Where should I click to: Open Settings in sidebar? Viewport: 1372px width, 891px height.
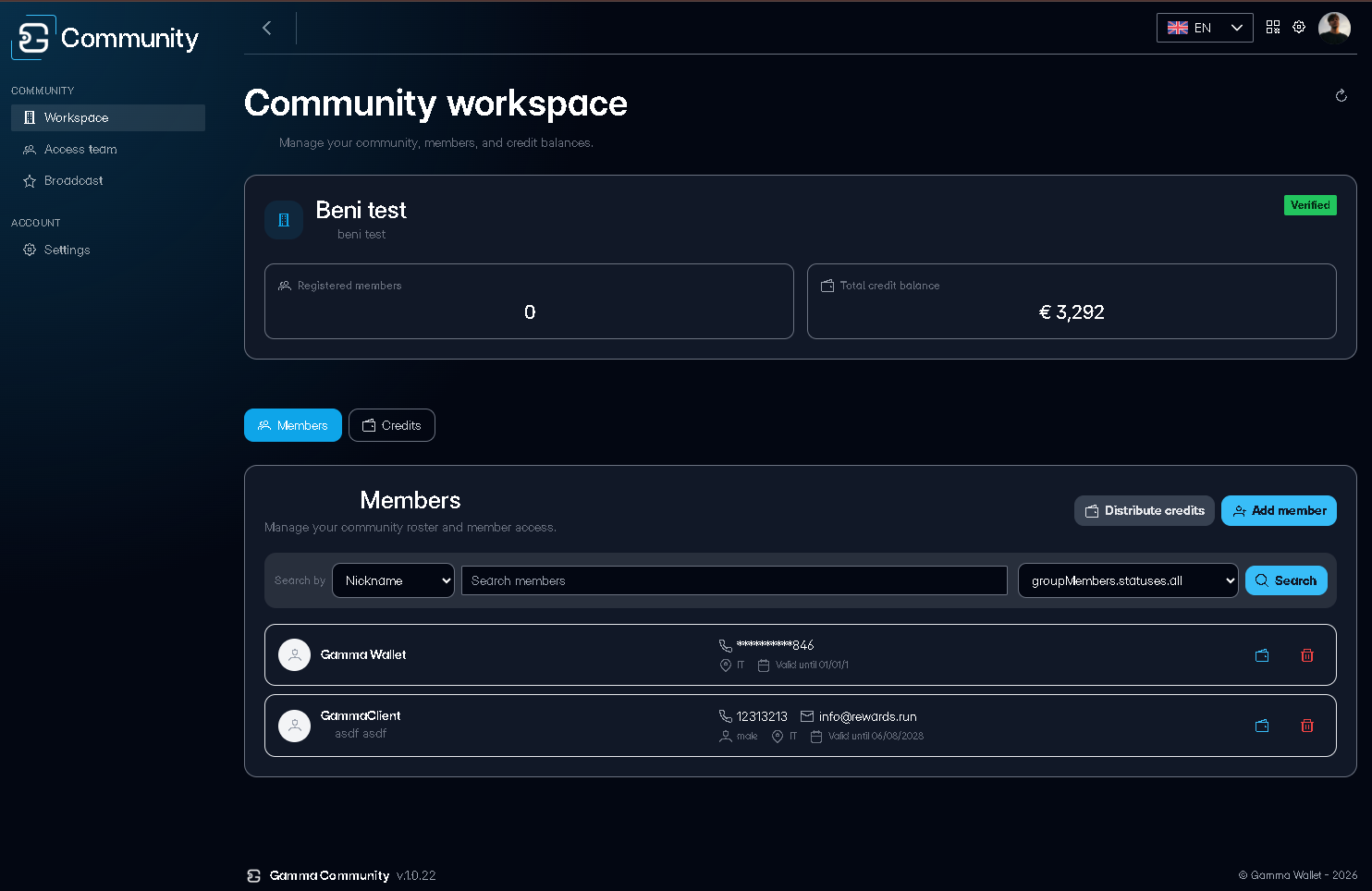[108, 250]
